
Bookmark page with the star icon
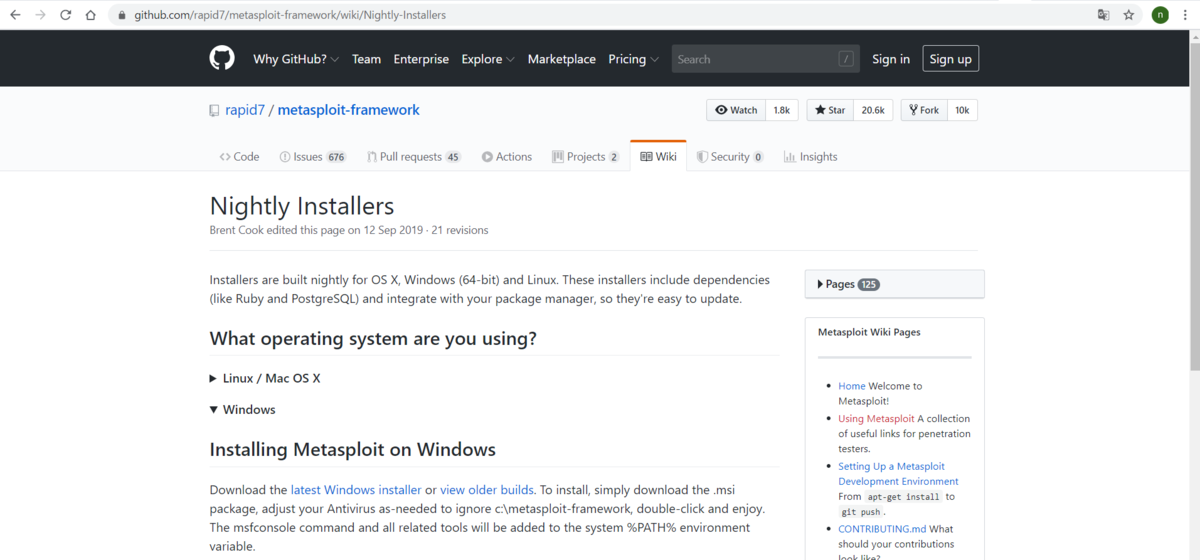tap(1129, 15)
